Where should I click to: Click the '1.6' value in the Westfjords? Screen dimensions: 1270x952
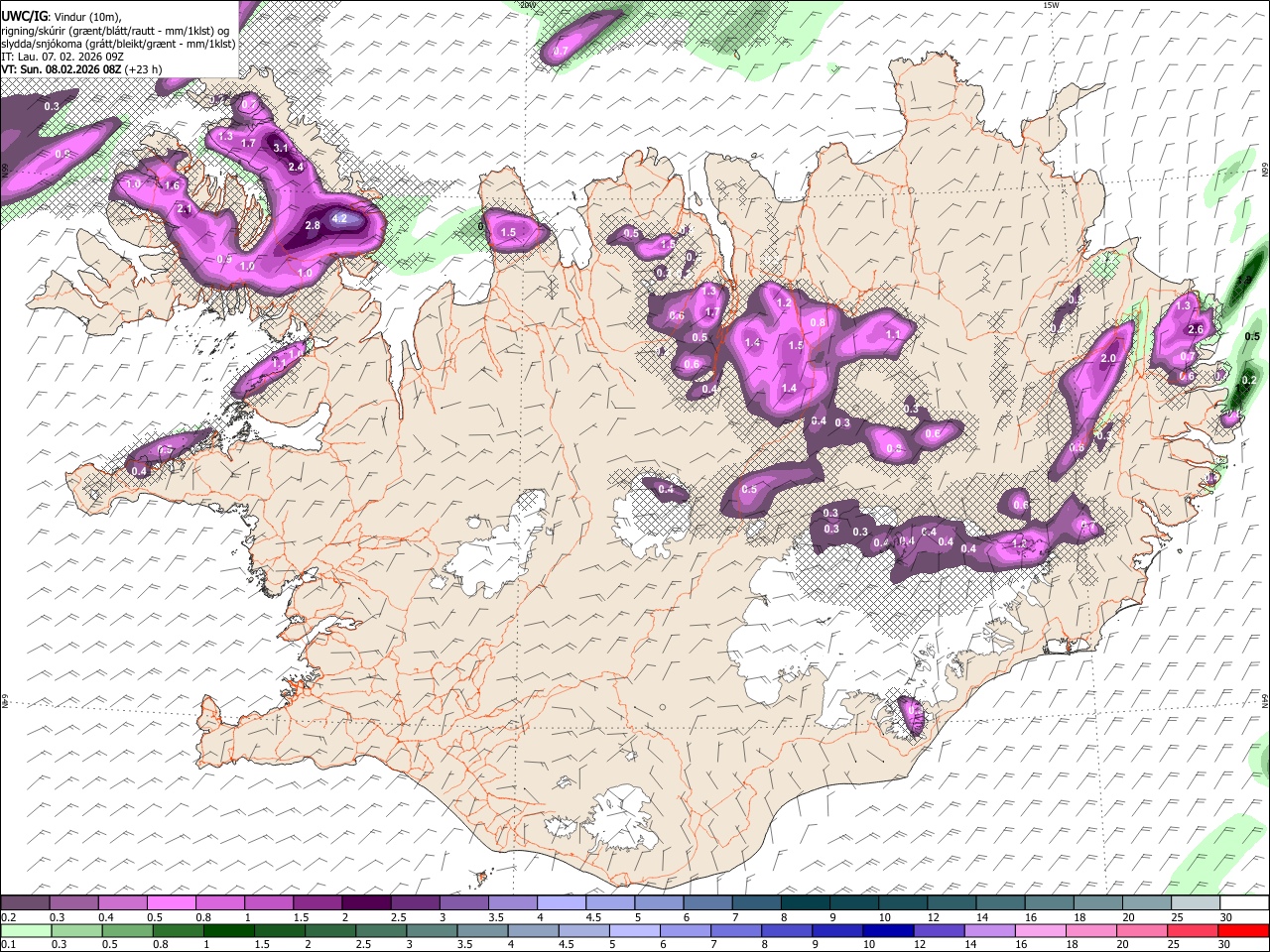point(172,186)
